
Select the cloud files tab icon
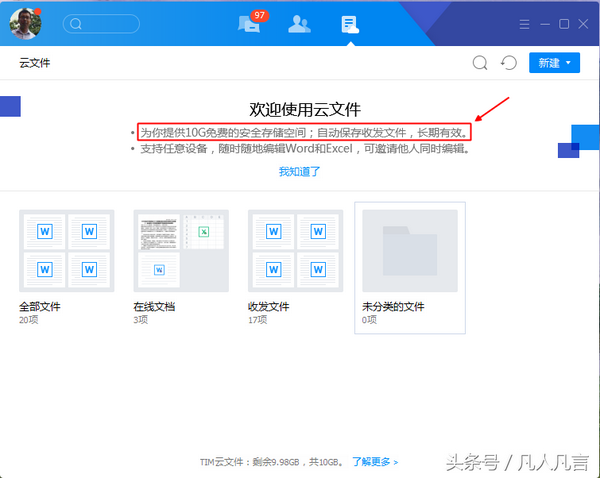point(350,24)
